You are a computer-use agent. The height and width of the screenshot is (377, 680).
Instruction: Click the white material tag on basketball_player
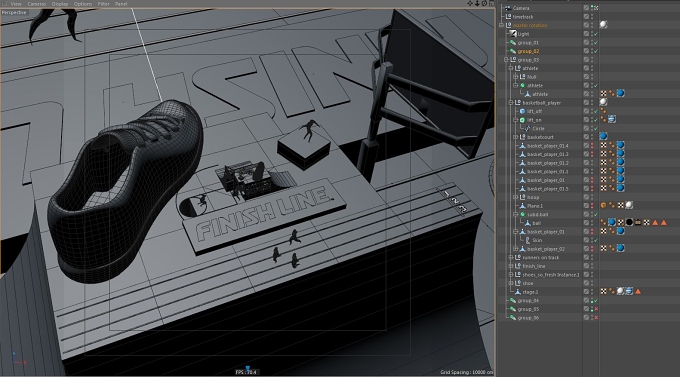pyautogui.click(x=603, y=102)
